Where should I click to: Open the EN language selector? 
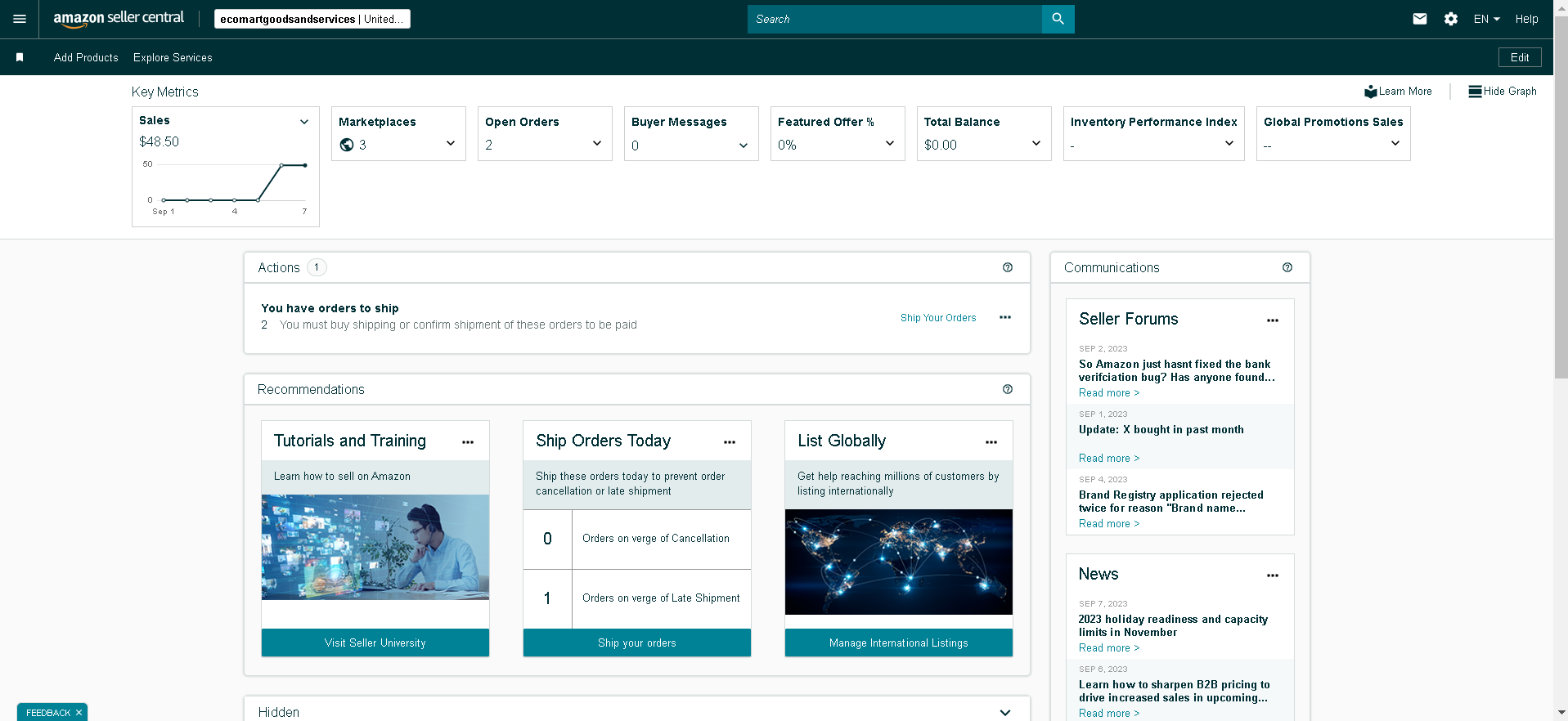[1486, 19]
